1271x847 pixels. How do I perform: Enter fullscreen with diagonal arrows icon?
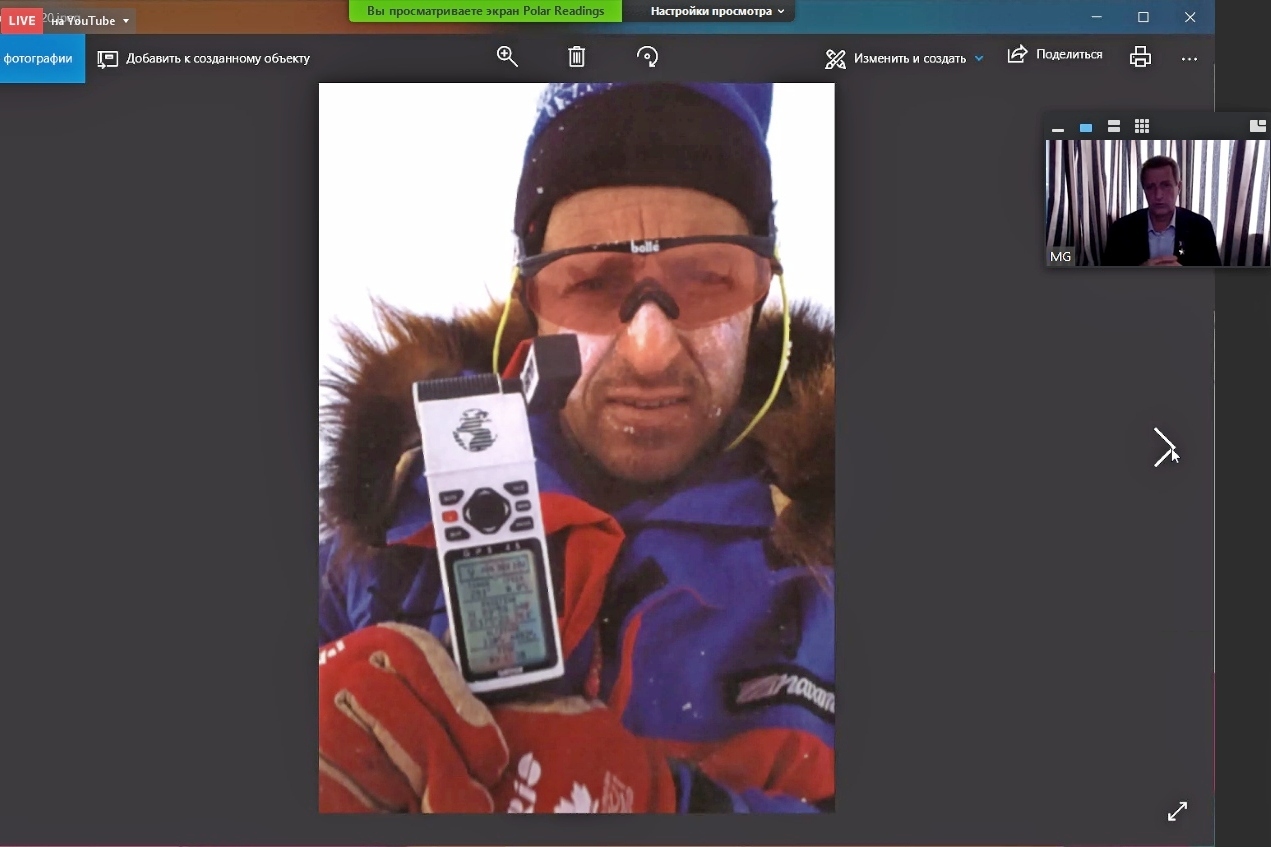point(1177,811)
